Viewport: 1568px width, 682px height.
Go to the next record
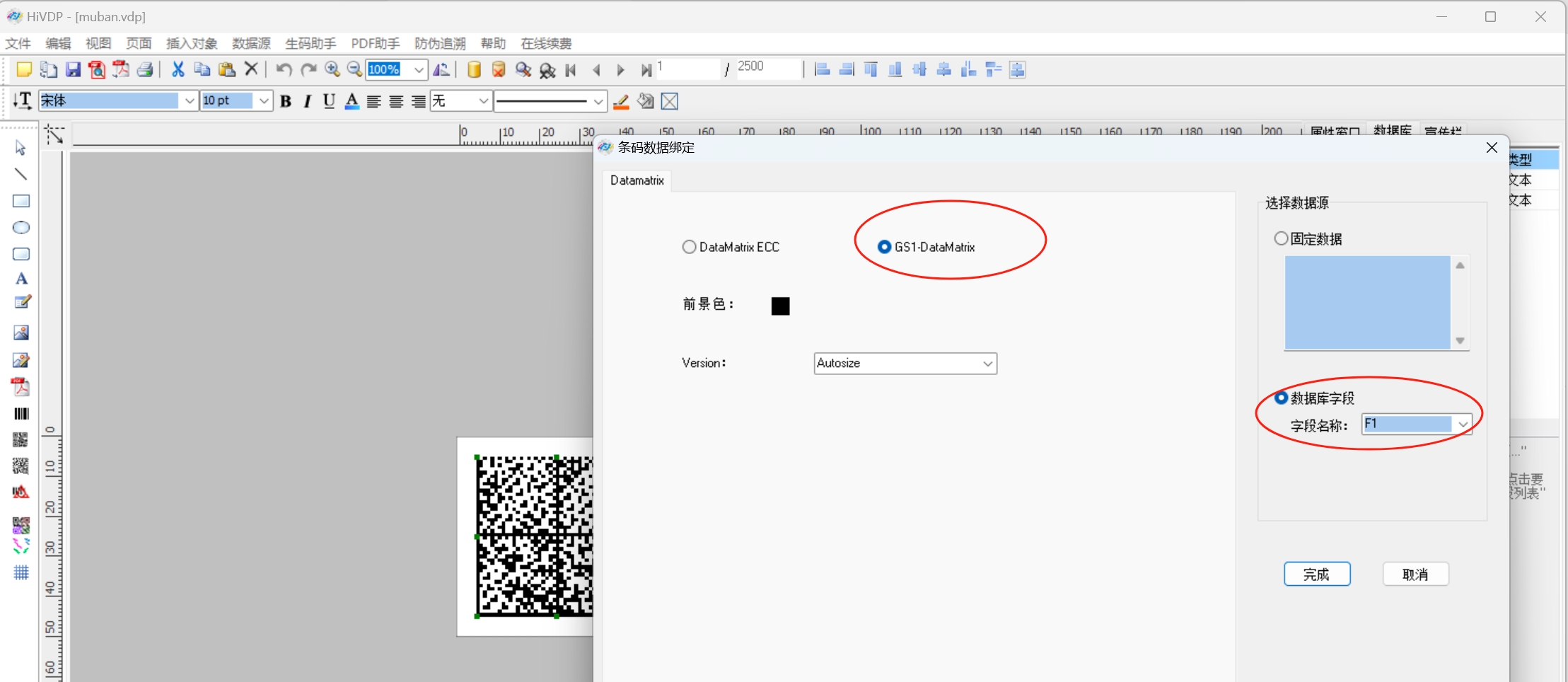pos(620,70)
